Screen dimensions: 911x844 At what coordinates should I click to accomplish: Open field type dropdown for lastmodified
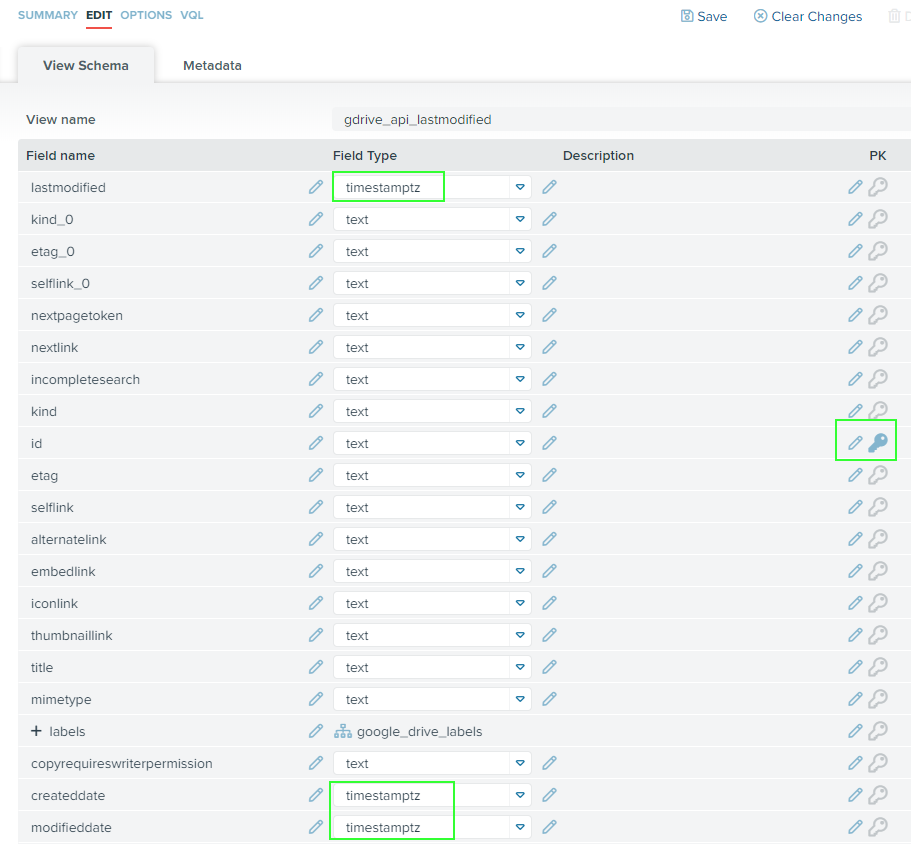point(520,187)
